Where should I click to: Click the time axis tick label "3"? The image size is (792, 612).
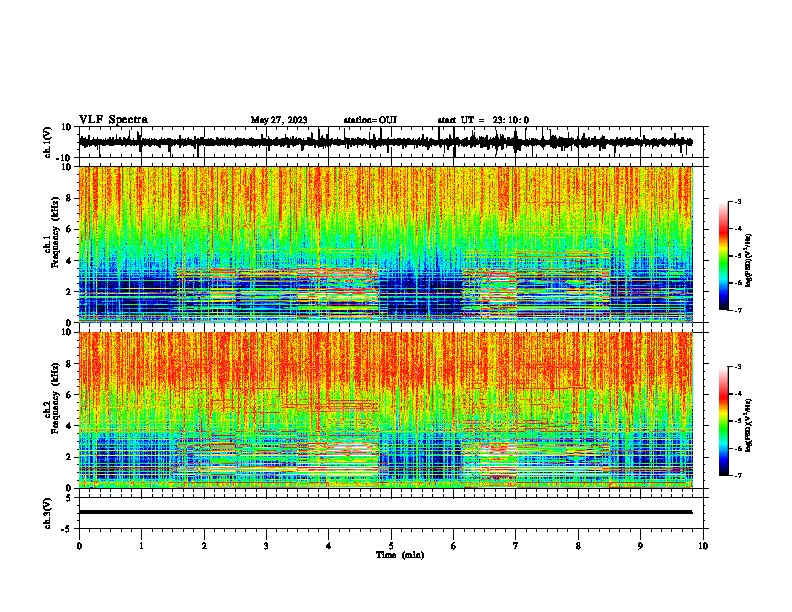(266, 546)
